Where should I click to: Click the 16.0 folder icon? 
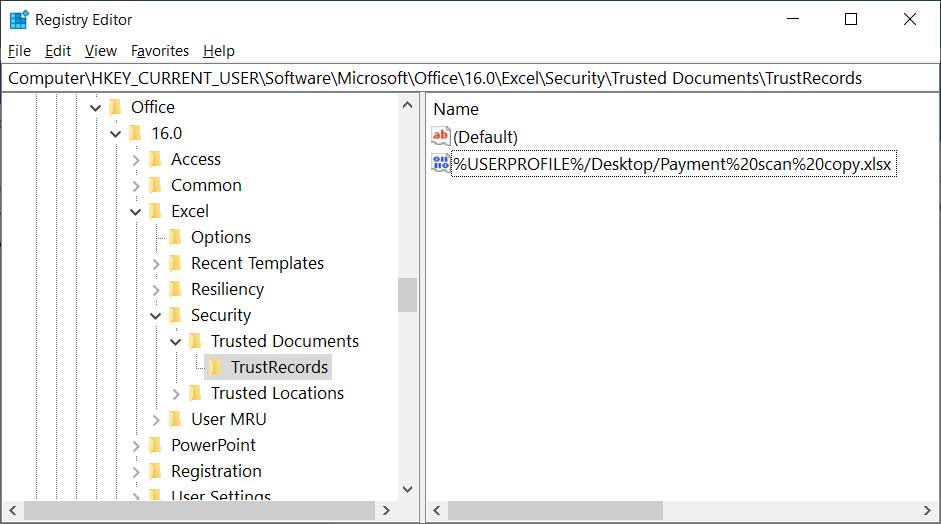coord(136,133)
